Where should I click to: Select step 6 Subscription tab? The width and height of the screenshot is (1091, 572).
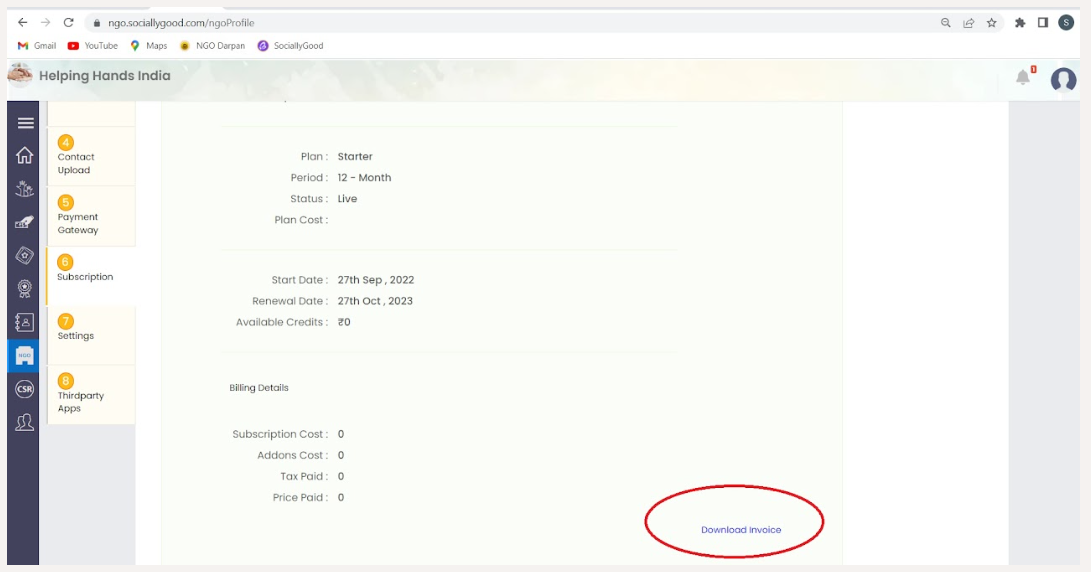(91, 276)
